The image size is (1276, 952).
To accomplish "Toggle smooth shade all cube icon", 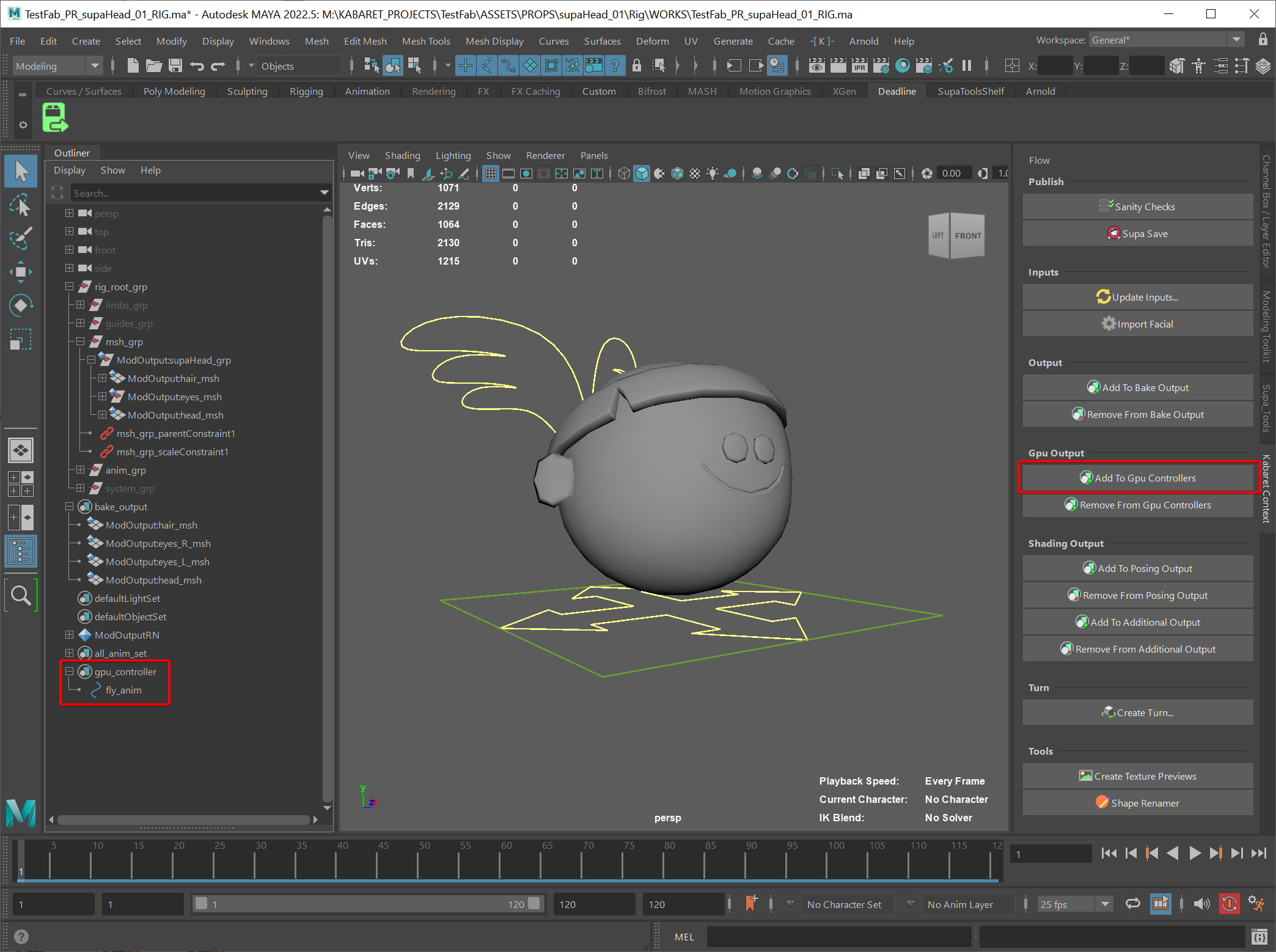I will pos(642,174).
